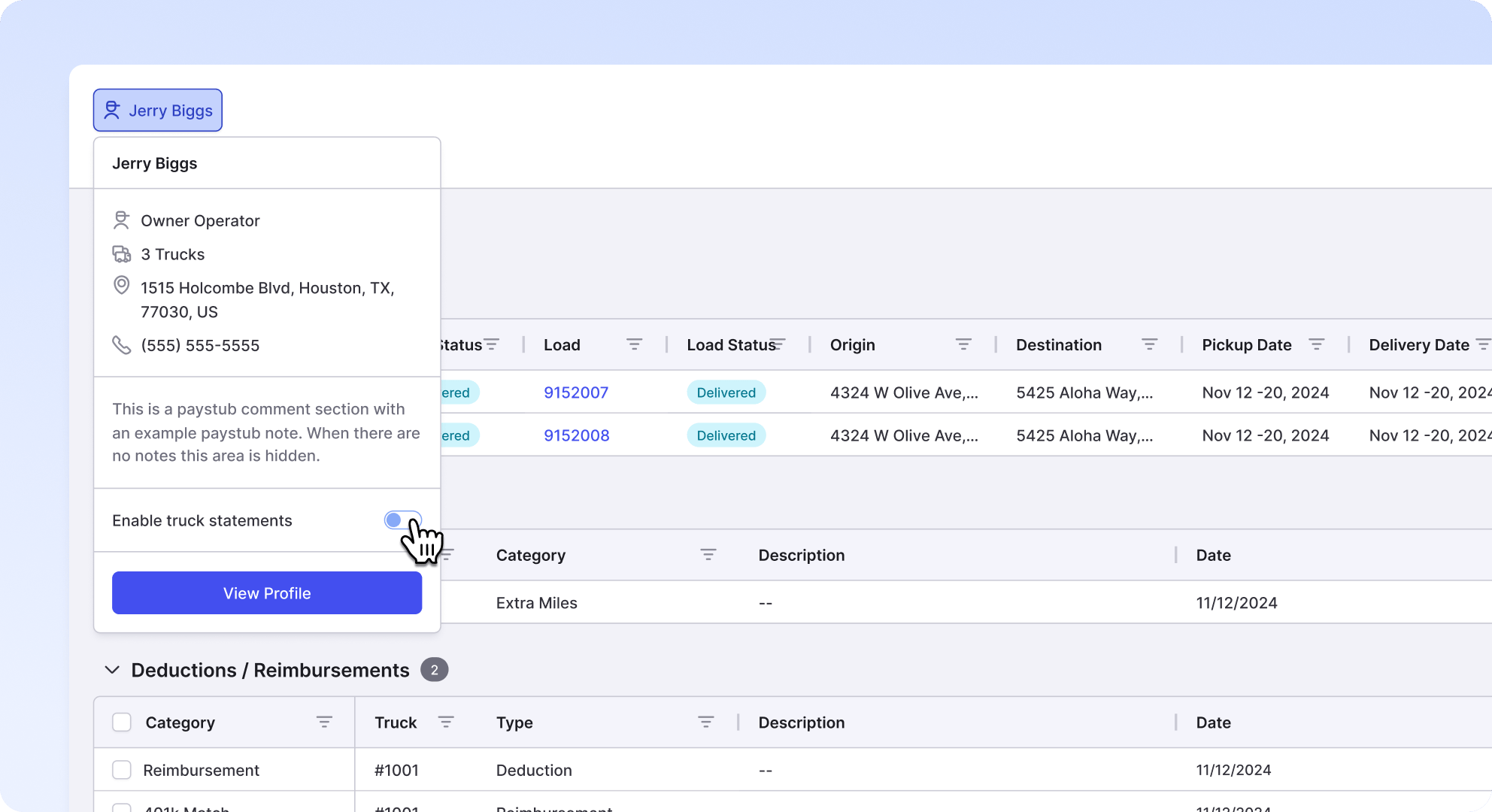Check the Reimbursement row checkbox

pyautogui.click(x=122, y=770)
